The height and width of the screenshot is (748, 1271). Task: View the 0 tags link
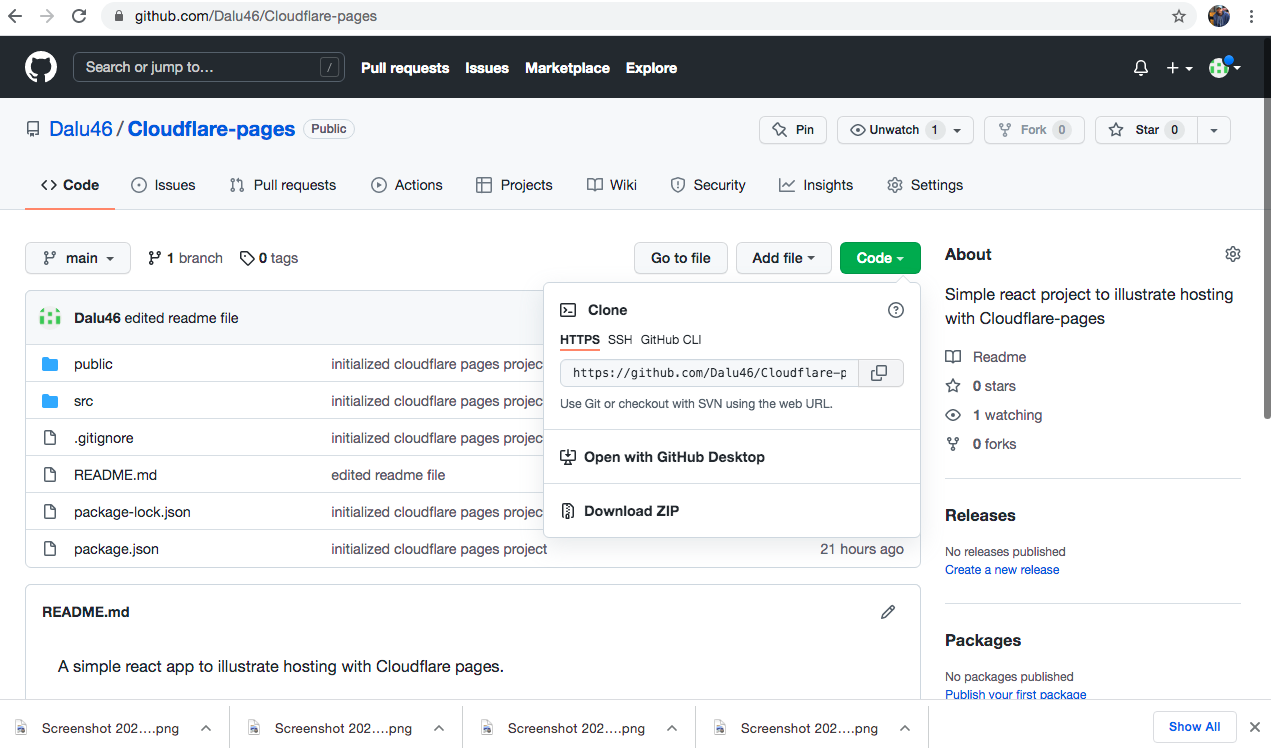click(x=269, y=258)
